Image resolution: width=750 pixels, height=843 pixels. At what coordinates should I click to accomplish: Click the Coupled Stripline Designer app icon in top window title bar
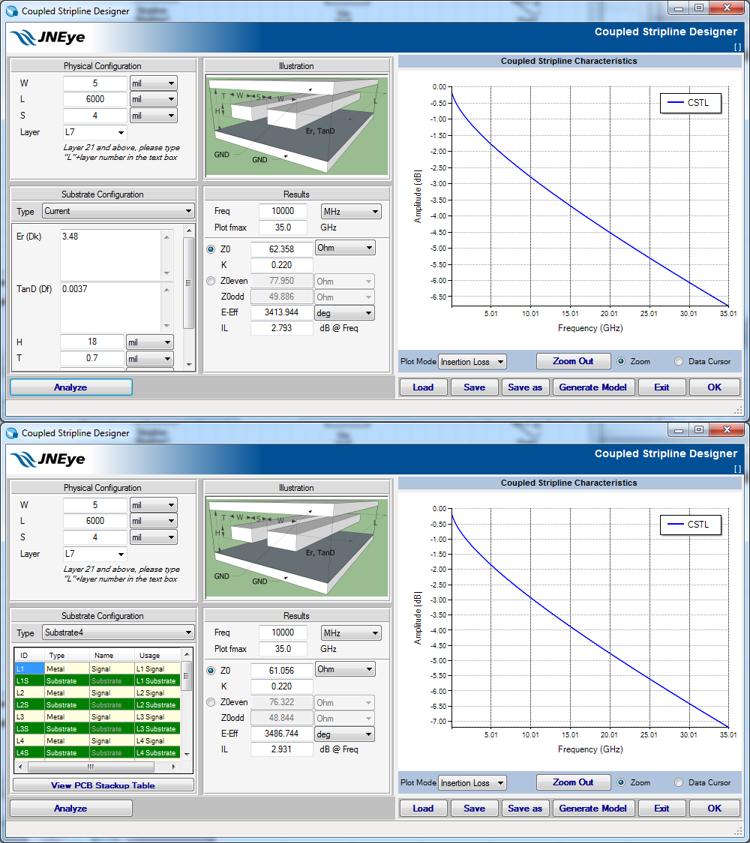(x=11, y=11)
